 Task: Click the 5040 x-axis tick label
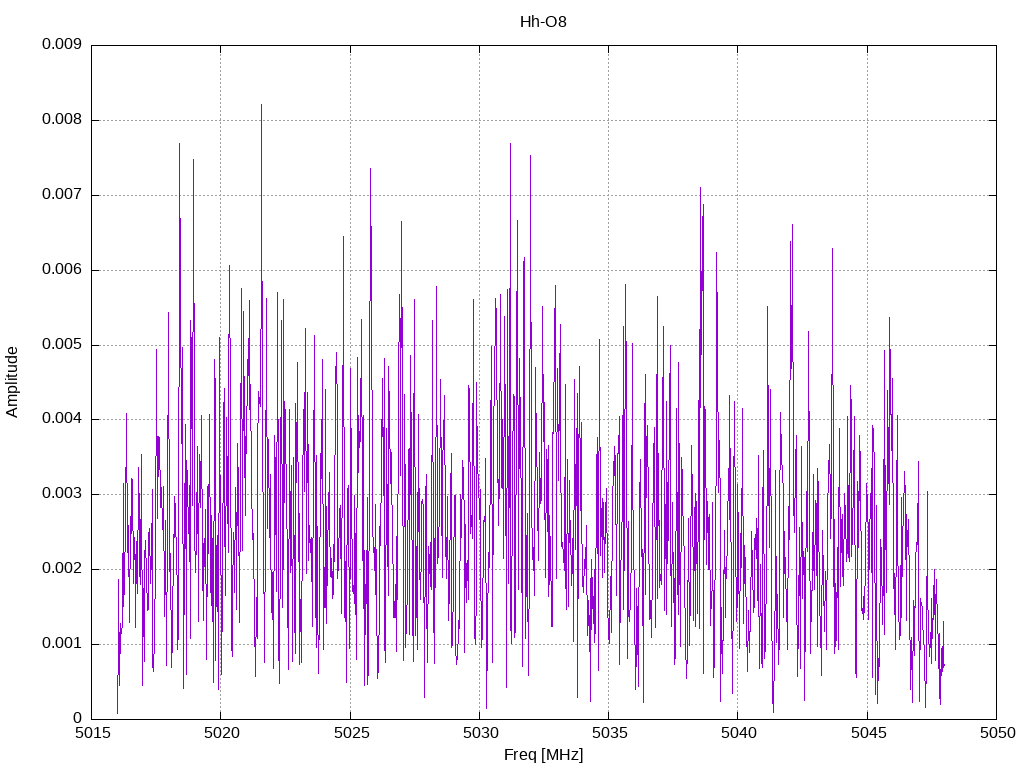coord(739,733)
